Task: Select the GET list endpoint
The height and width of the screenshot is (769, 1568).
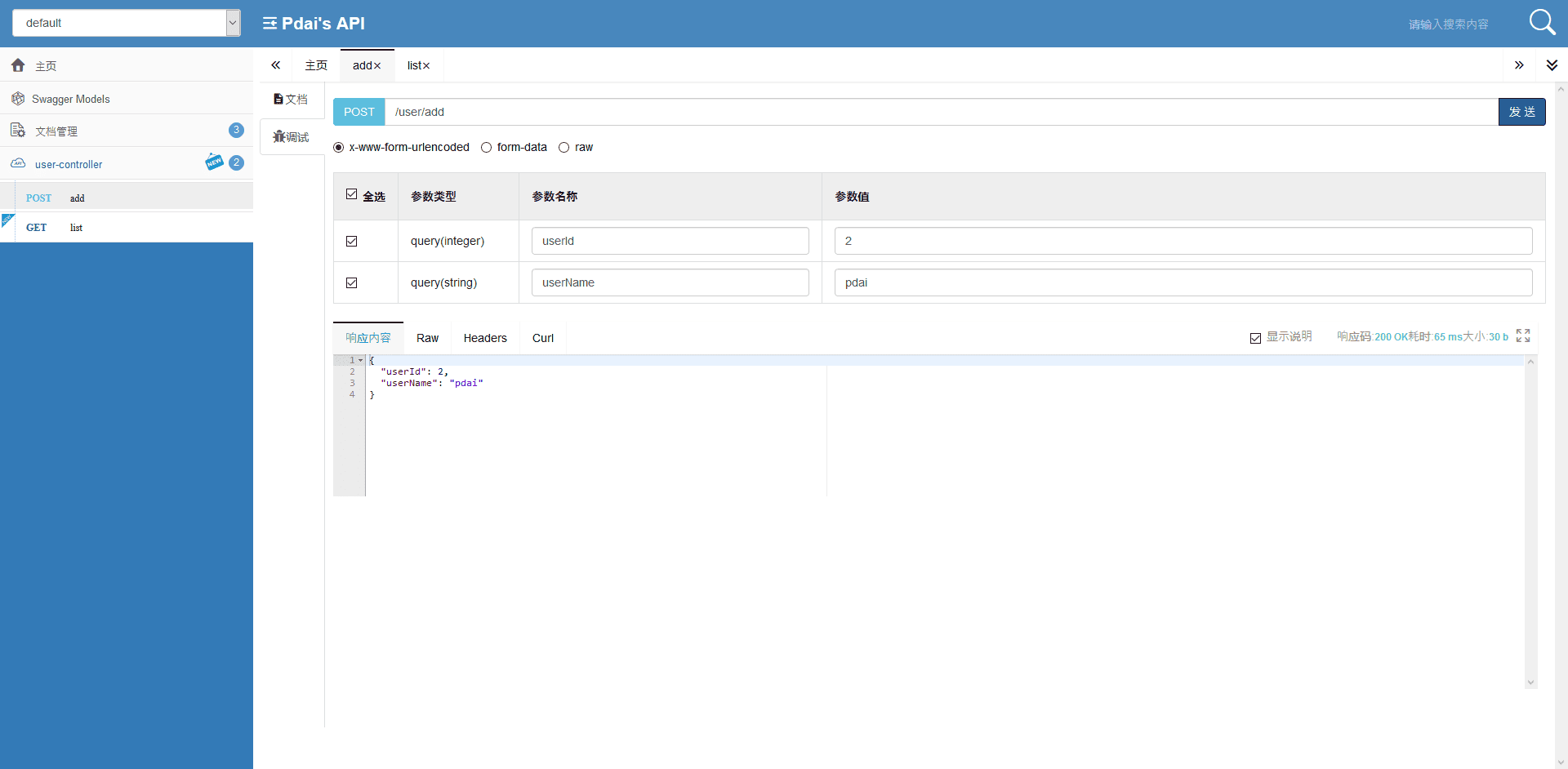Action: [127, 228]
